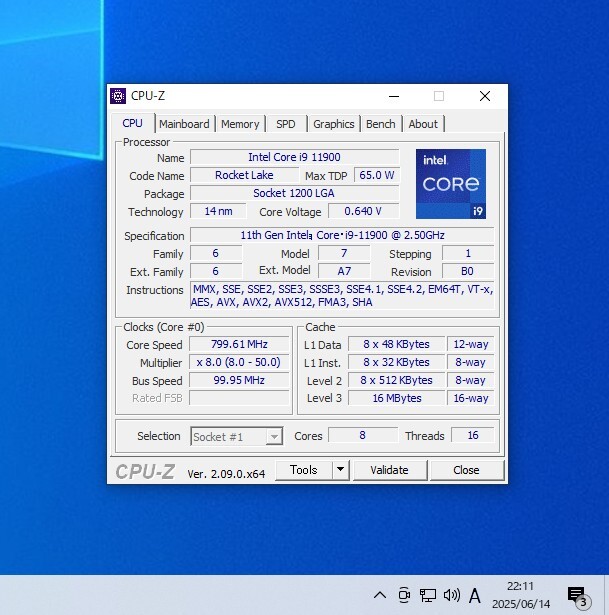Click the Multiplier value 'x 8.0 (8.0 - 50.0)'
This screenshot has height=615, width=609.
pos(239,362)
